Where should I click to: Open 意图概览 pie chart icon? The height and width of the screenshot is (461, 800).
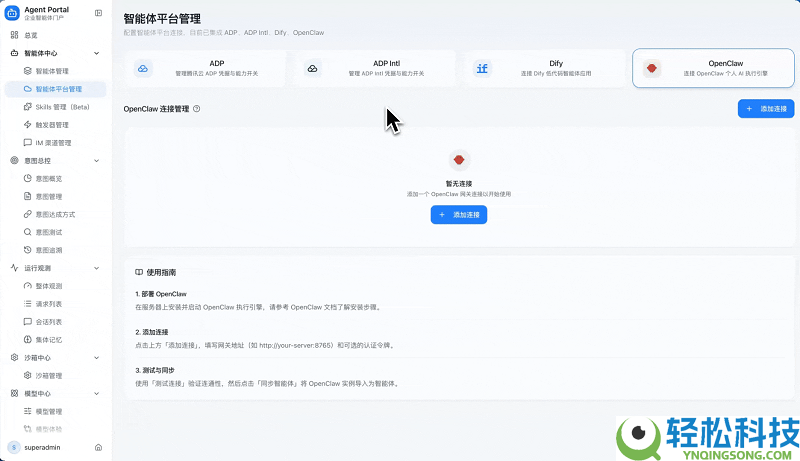(28, 178)
